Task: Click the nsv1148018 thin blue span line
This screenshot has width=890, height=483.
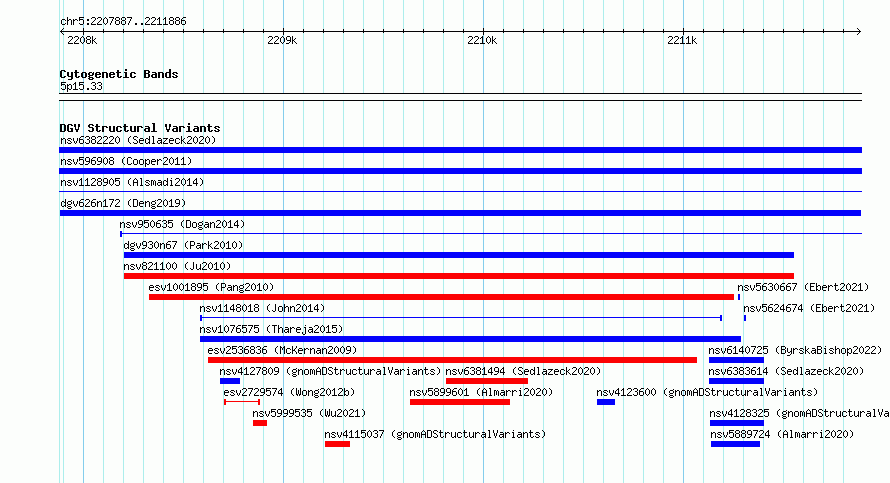Action: tap(461, 318)
